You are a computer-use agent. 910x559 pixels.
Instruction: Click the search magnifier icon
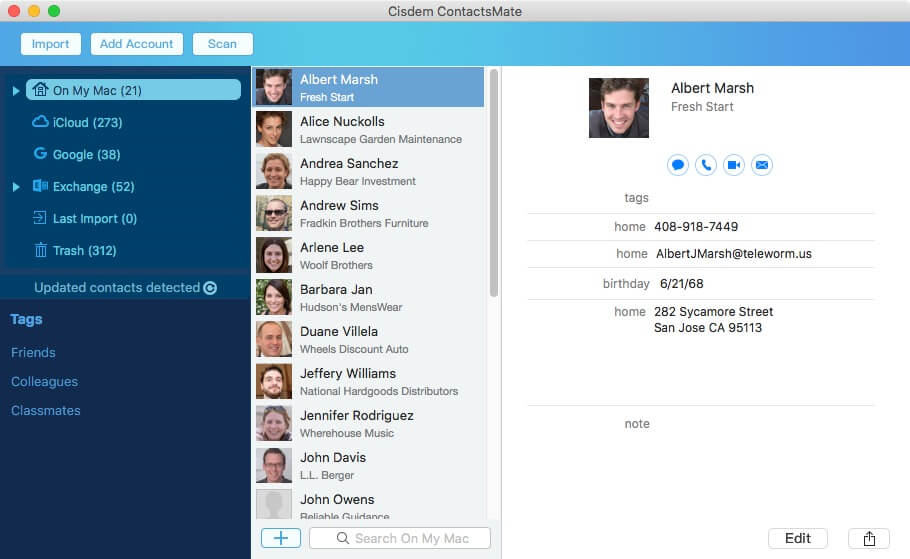[343, 538]
